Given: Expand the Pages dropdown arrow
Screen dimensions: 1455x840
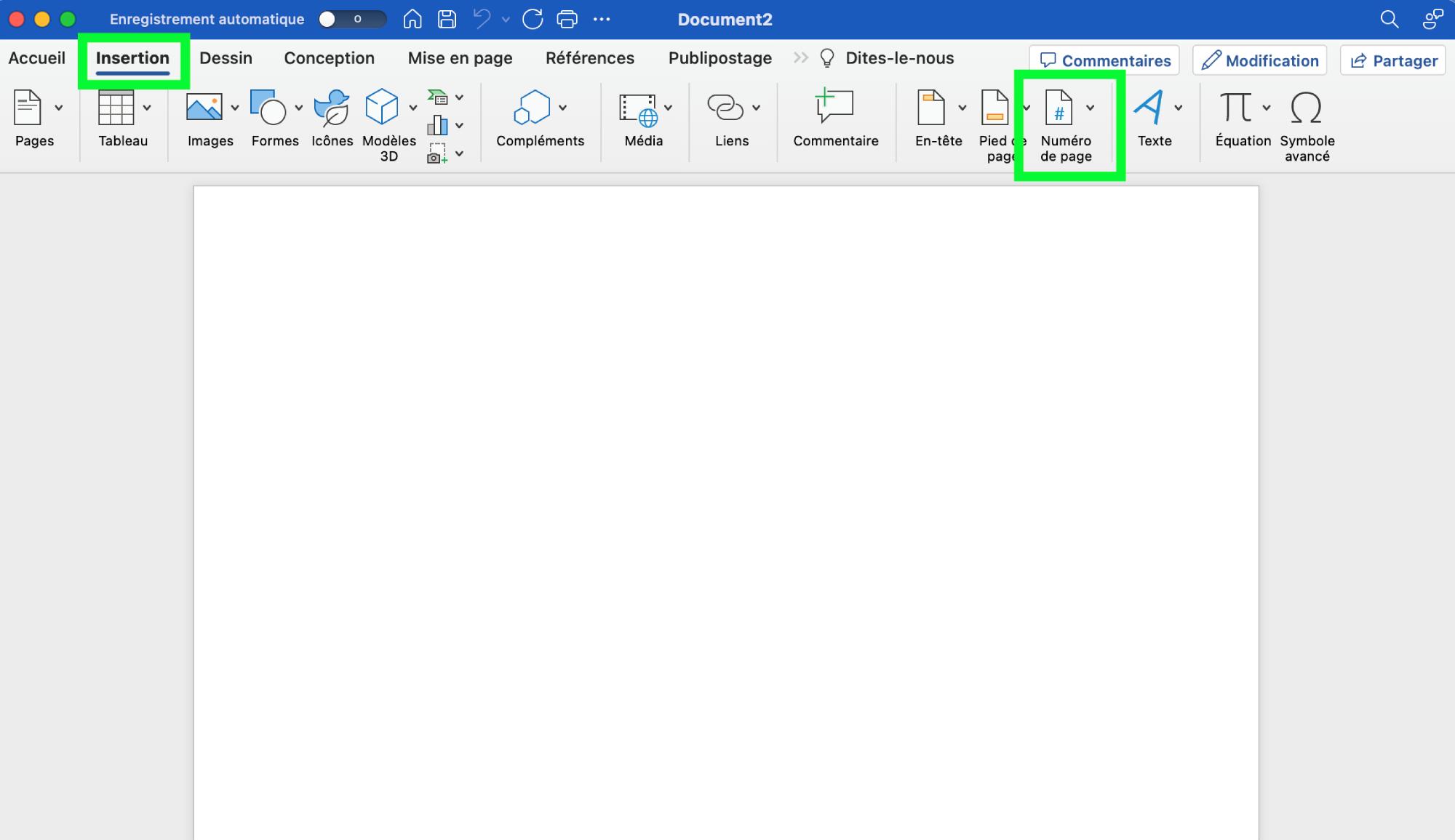Looking at the screenshot, I should (59, 108).
